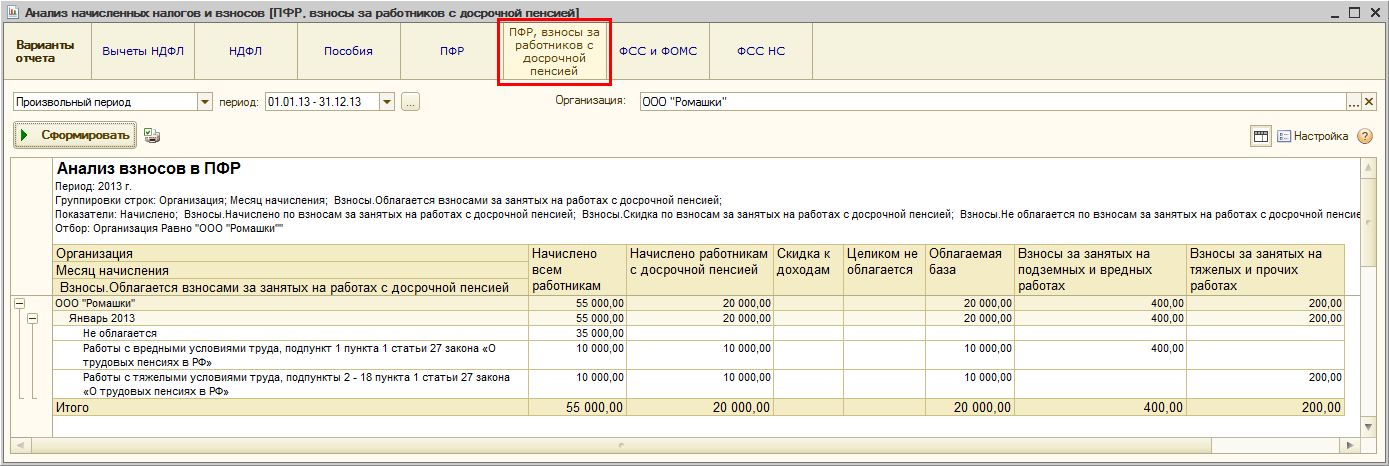This screenshot has height=466, width=1389.
Task: Click the print settings icon beside Сформировать
Action: tap(152, 135)
